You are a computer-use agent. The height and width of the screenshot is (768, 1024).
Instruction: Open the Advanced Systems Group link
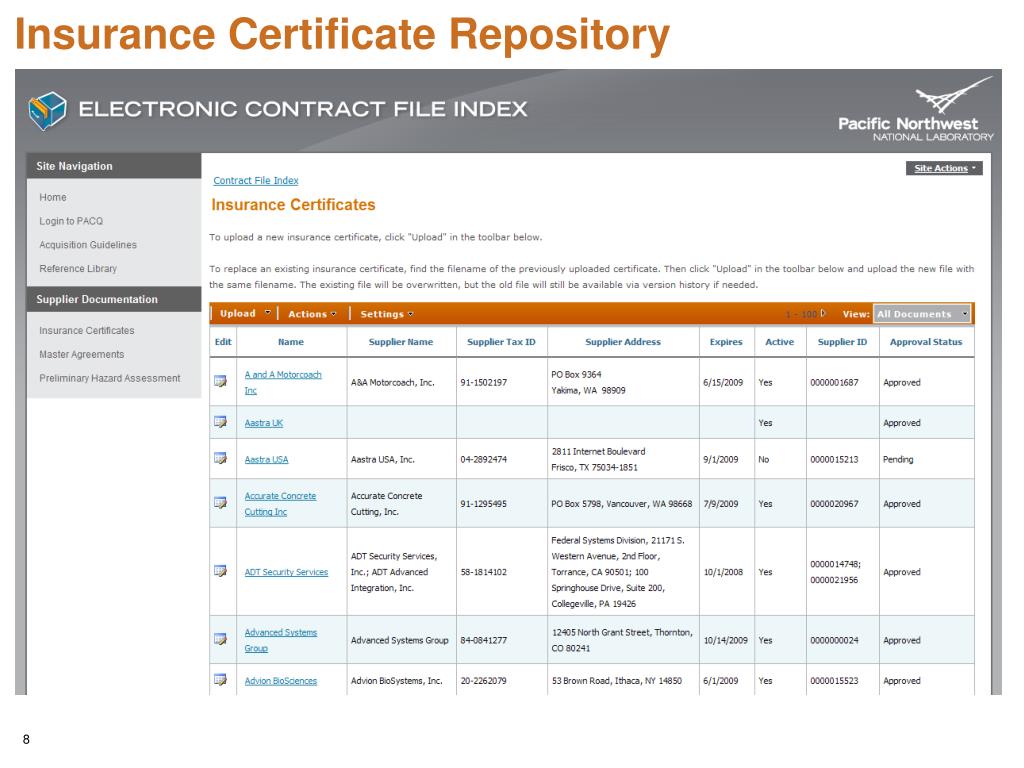point(281,640)
